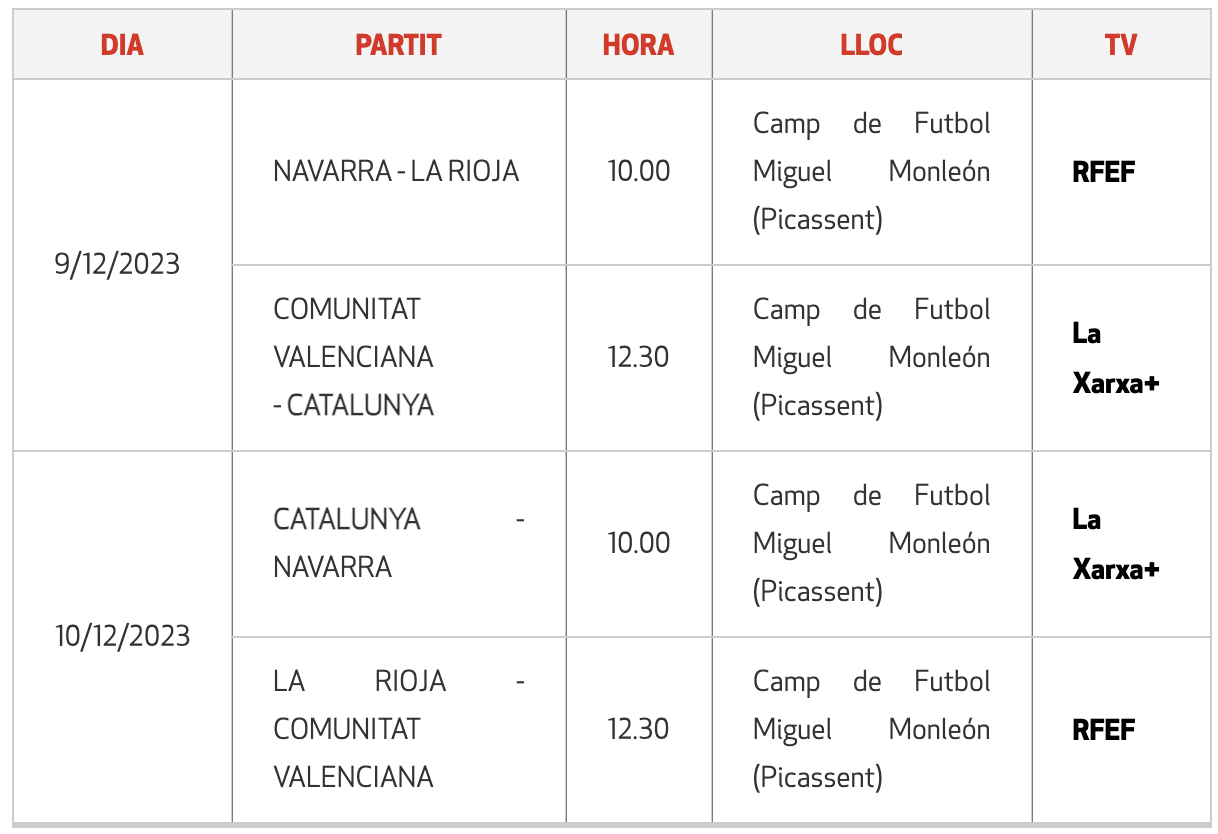Click the HORA column header
This screenshot has height=834, width=1218.
pyautogui.click(x=638, y=45)
